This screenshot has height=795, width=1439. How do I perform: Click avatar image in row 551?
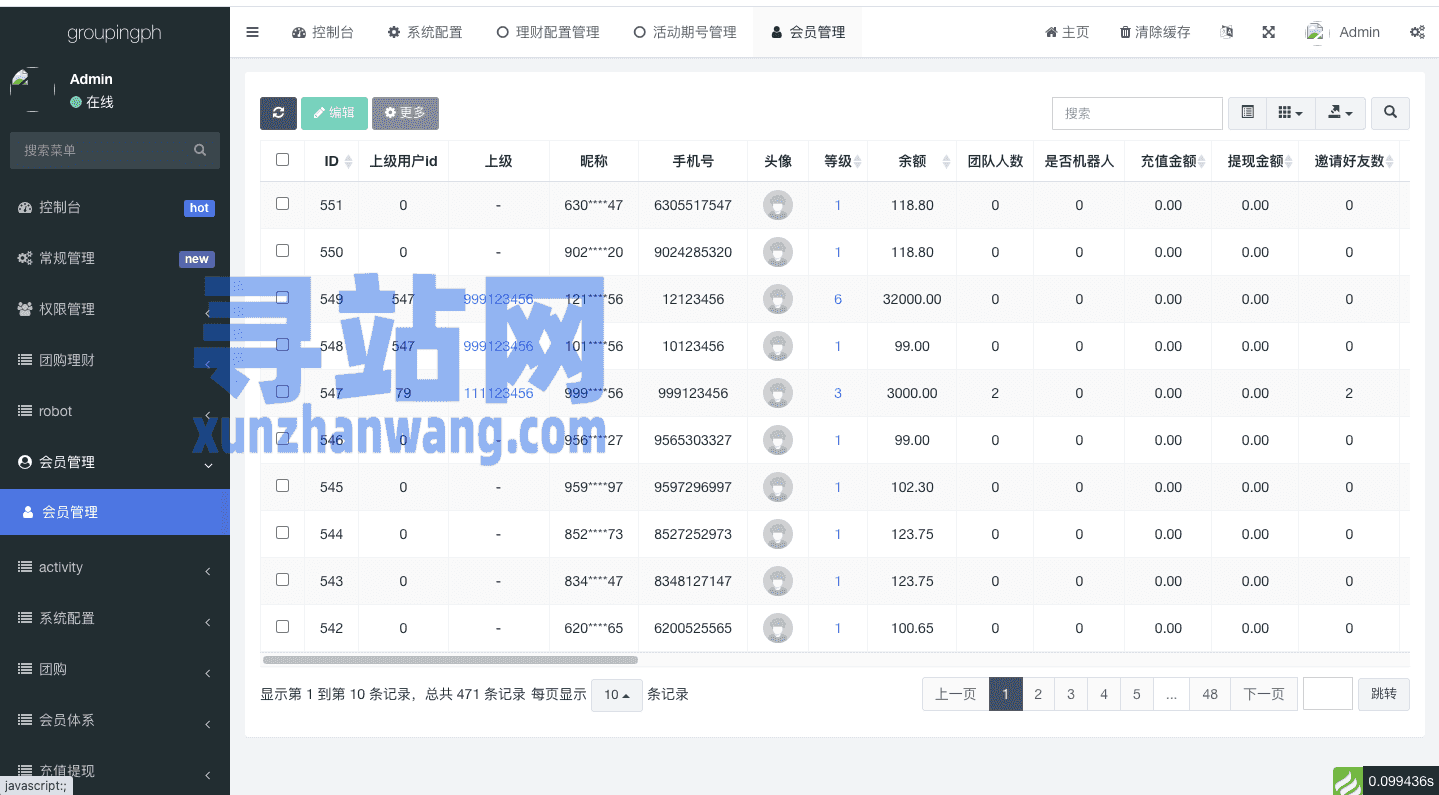point(777,205)
